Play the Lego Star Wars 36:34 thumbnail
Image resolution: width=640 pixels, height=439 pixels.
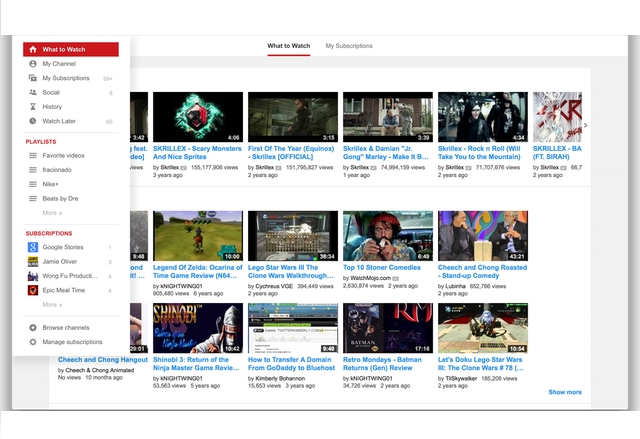[x=293, y=236]
